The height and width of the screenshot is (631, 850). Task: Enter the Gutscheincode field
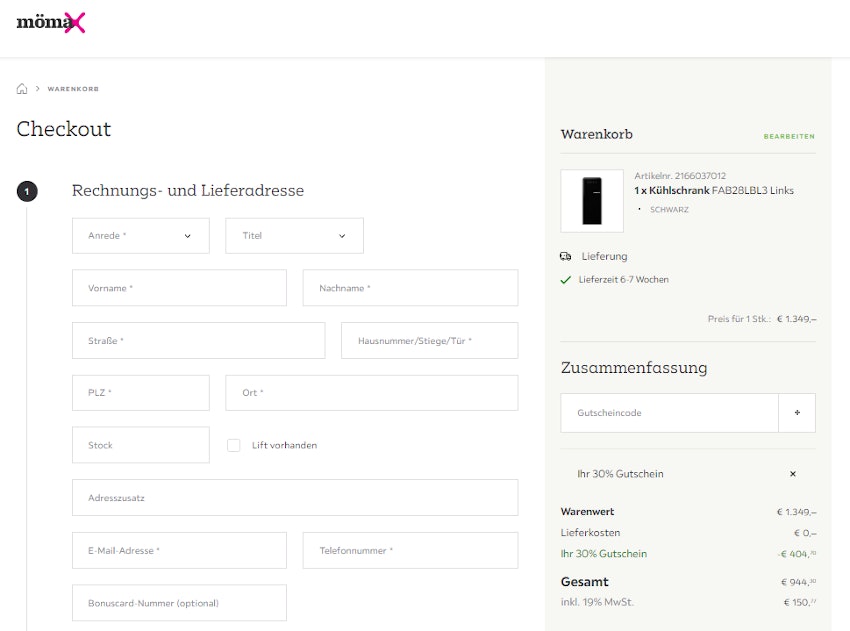click(669, 413)
